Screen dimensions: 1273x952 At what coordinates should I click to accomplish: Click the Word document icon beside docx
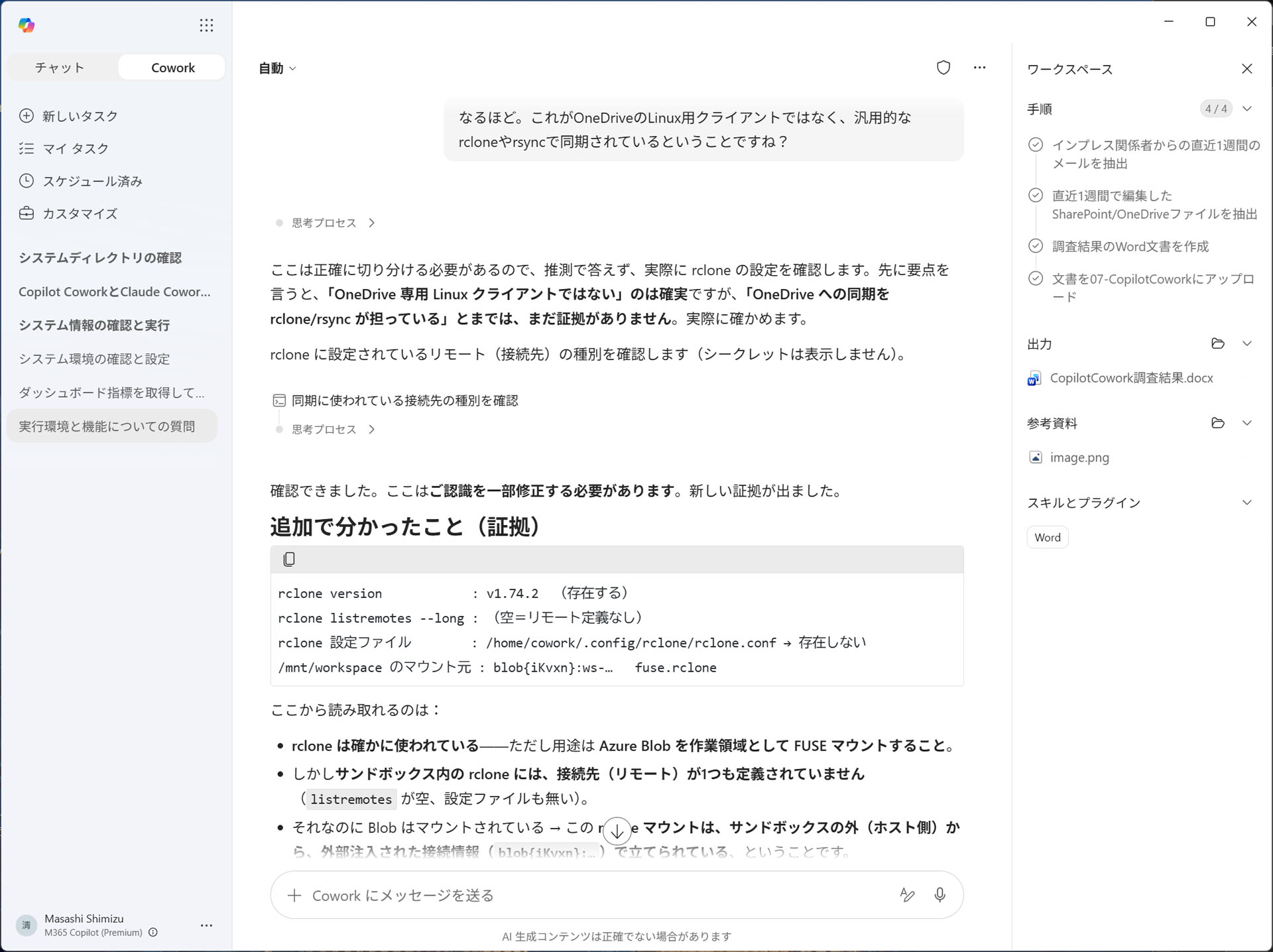point(1034,379)
